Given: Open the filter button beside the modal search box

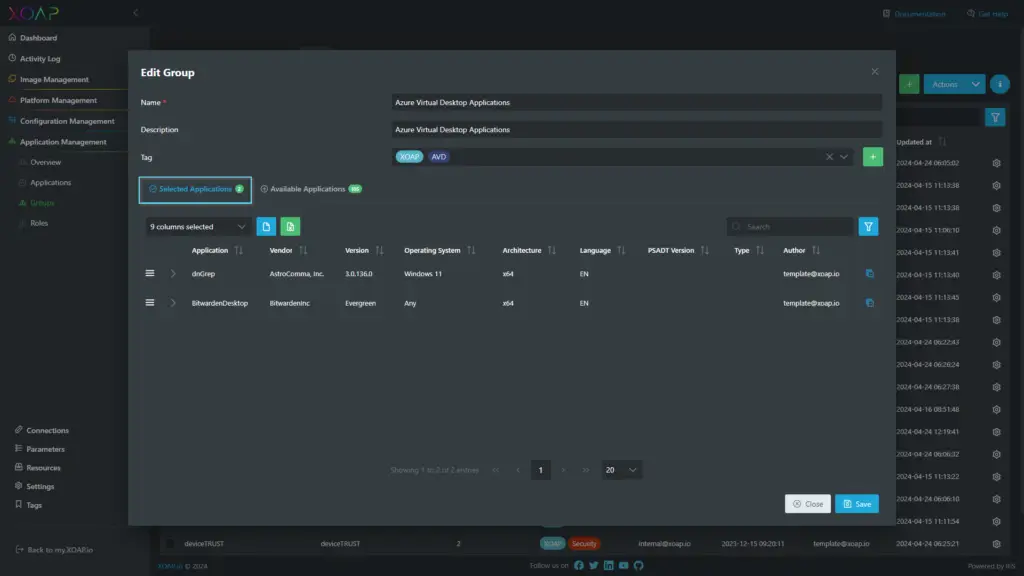Looking at the screenshot, I should coord(868,227).
